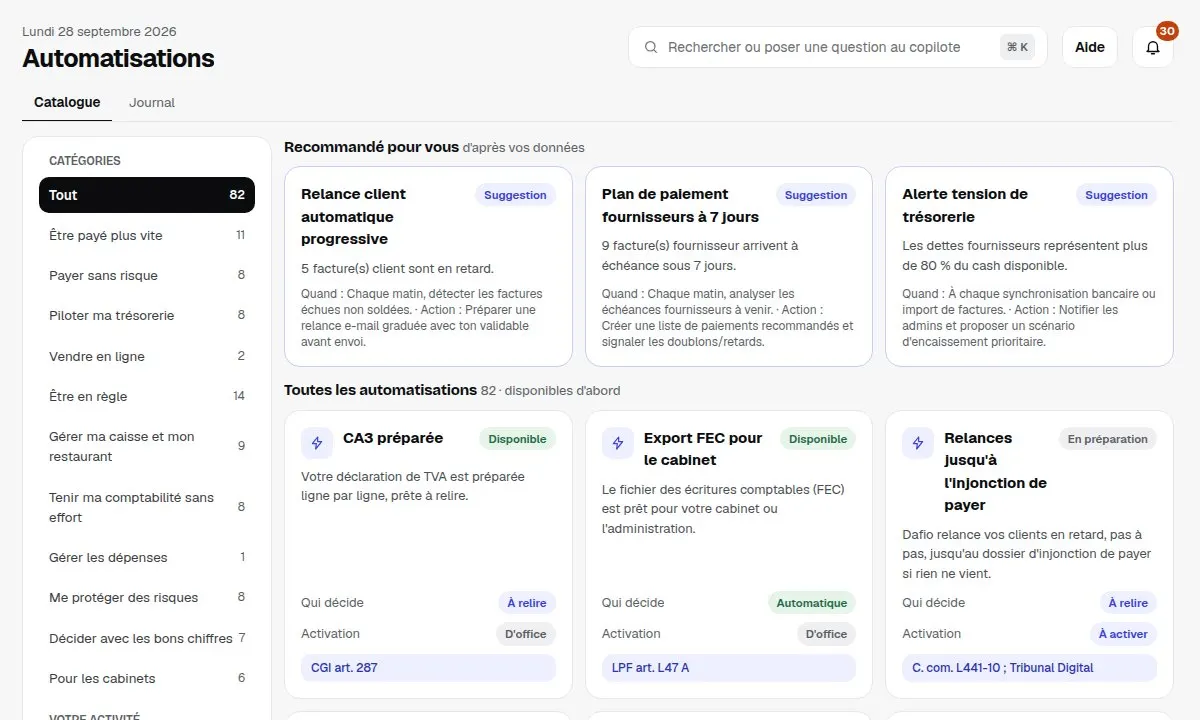Click D'office badge on Export FEC card
The height and width of the screenshot is (720, 1200).
click(x=827, y=634)
